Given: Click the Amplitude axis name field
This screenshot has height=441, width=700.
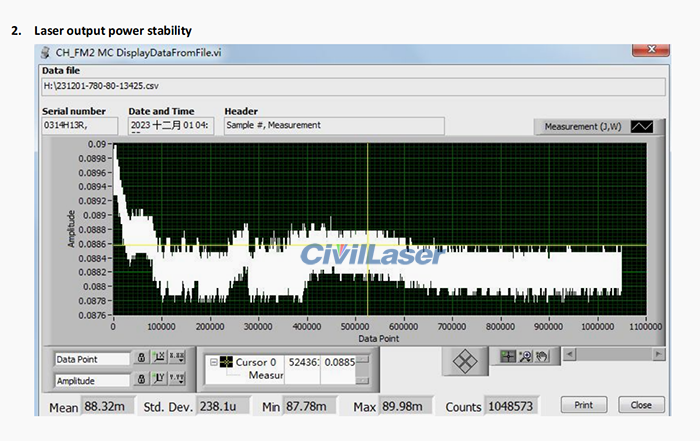Looking at the screenshot, I should [92, 381].
